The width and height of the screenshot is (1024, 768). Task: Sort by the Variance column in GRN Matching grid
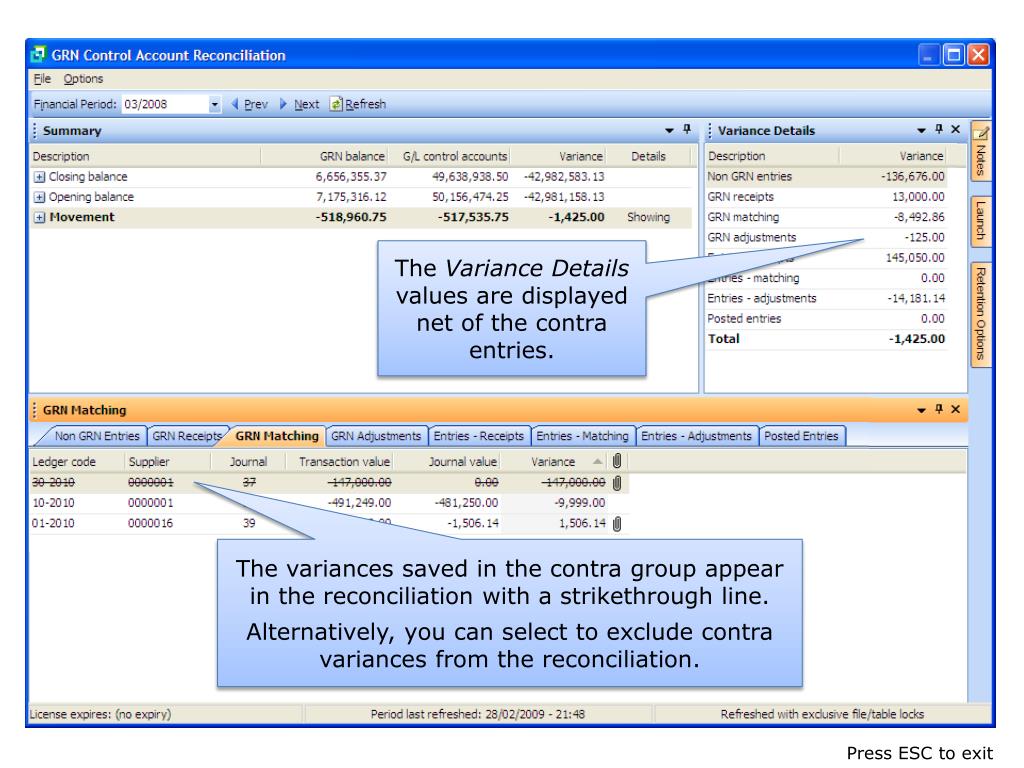tap(552, 462)
